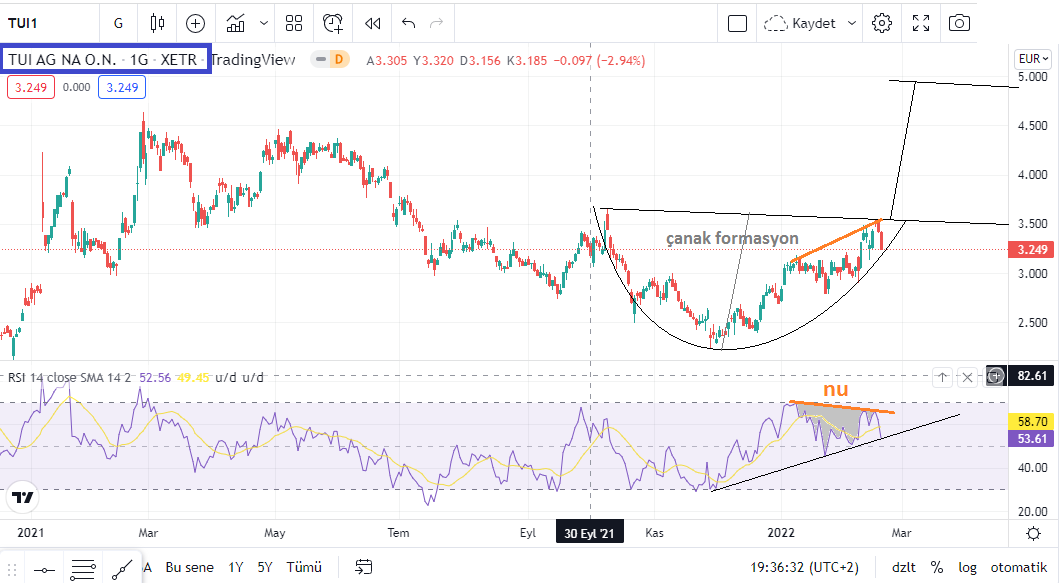Click the 2022 time axis label
Viewport: 1059px width, 583px height.
click(781, 533)
